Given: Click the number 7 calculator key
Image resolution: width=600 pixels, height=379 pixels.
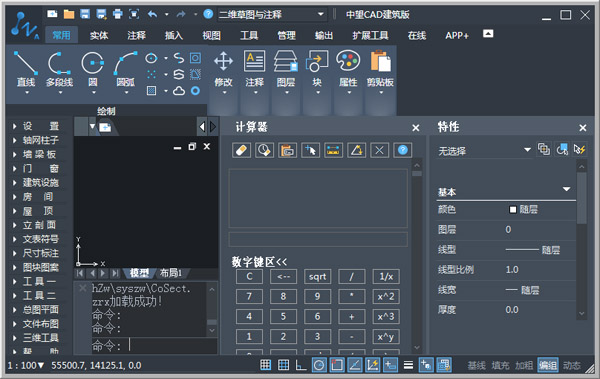Looking at the screenshot, I should click(x=249, y=296).
